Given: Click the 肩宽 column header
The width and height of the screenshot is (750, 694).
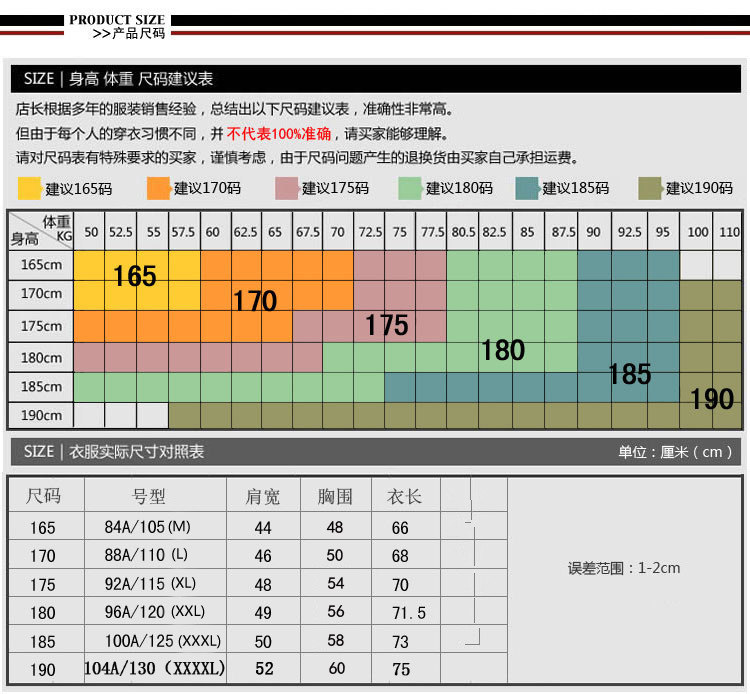Looking at the screenshot, I should pyautogui.click(x=263, y=496).
